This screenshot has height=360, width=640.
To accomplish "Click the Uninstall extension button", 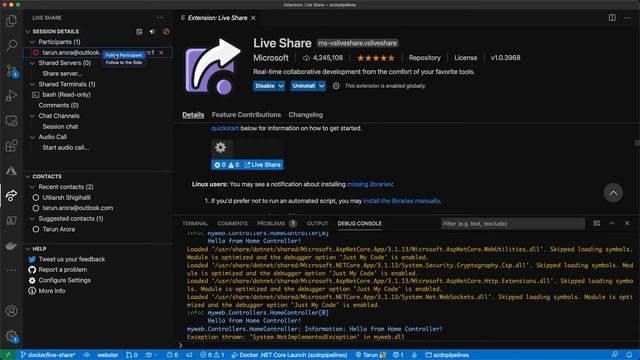I will pos(304,86).
